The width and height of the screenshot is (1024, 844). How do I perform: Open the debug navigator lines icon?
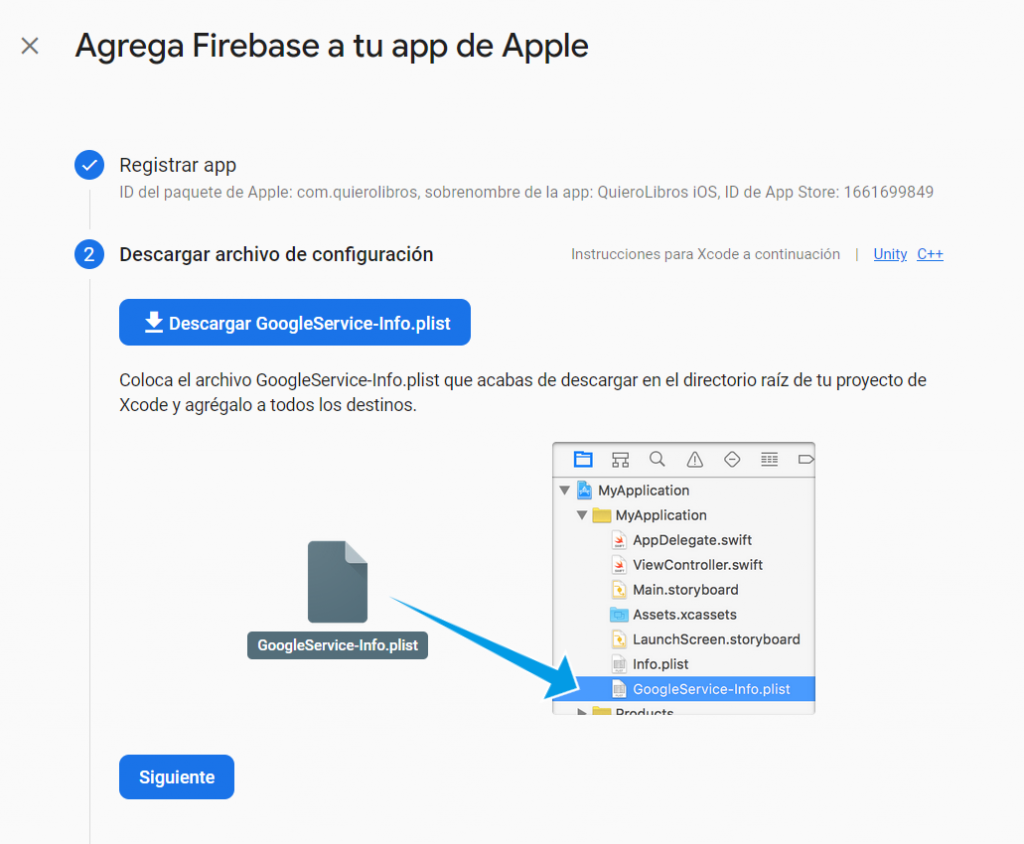[x=769, y=459]
